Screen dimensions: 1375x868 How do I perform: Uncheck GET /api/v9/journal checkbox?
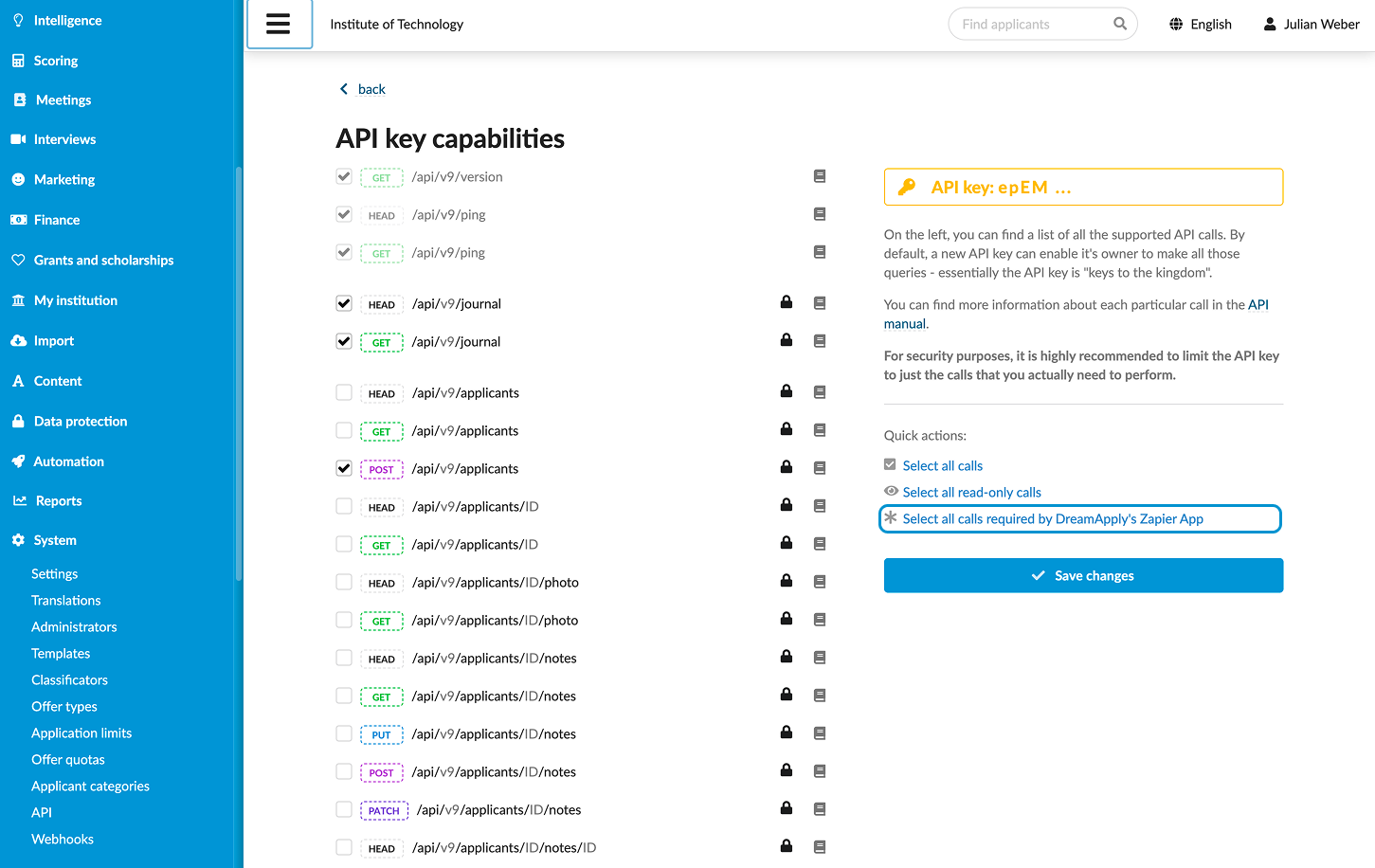pos(344,341)
